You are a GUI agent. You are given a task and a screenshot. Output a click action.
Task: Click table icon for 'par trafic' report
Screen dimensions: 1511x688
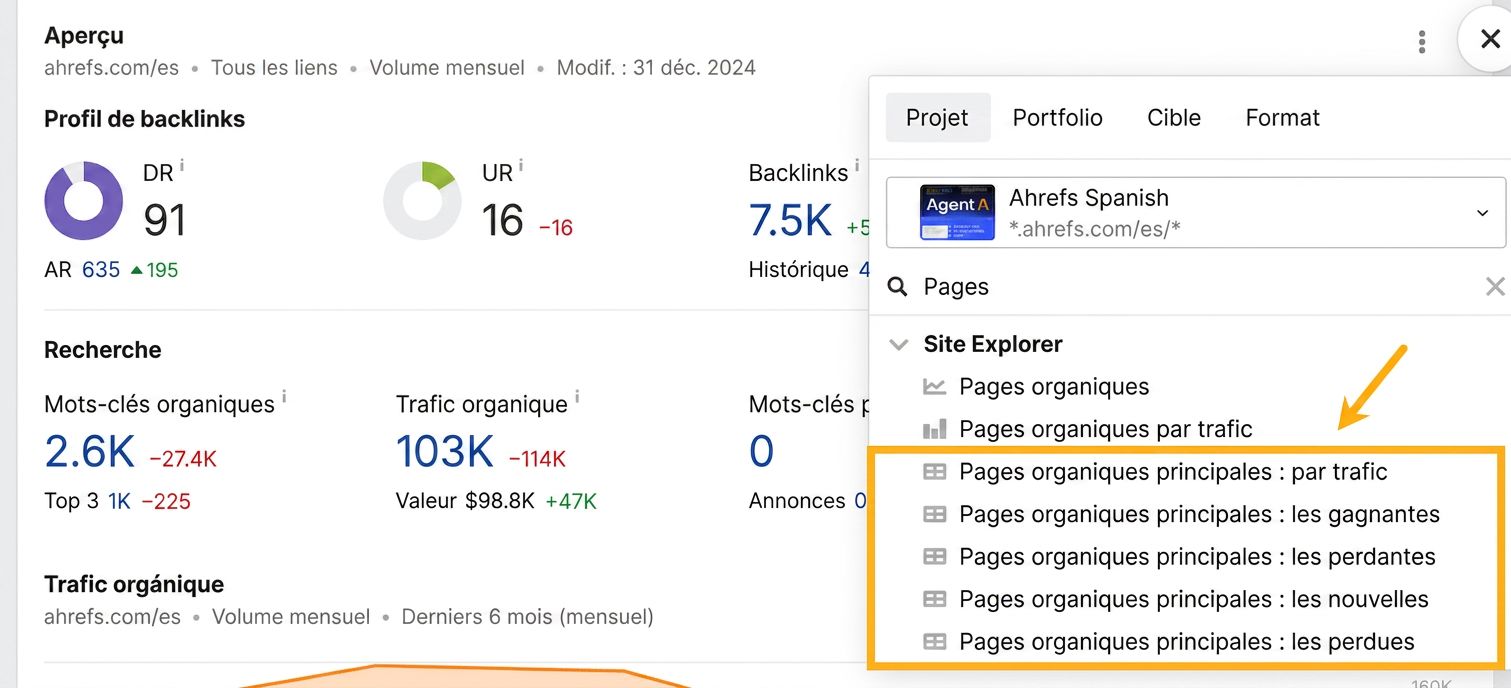934,472
